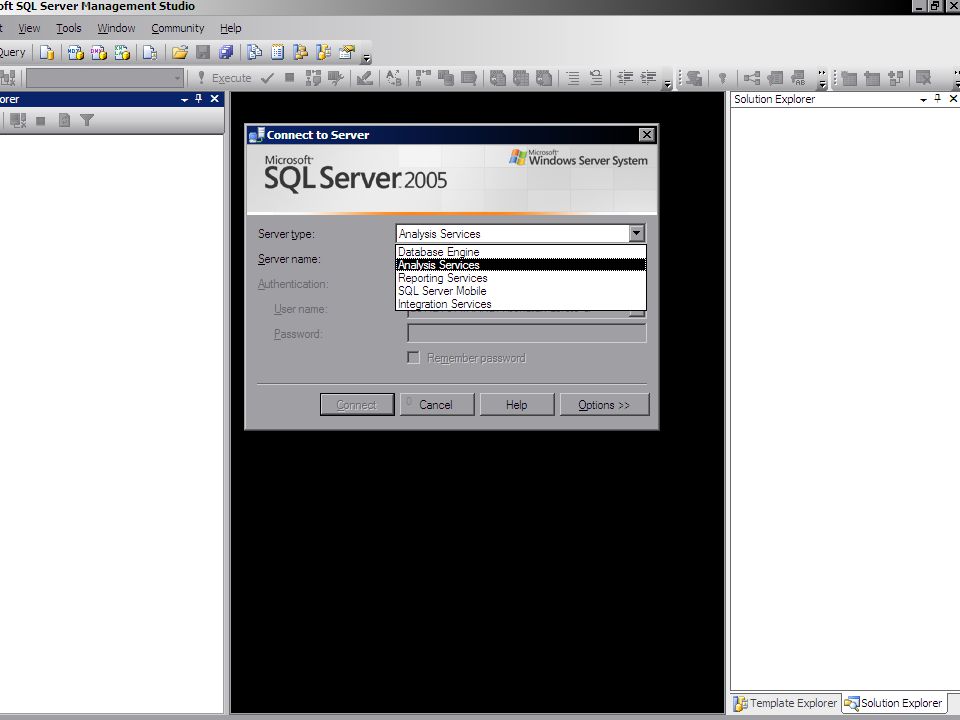The width and height of the screenshot is (960, 720).
Task: Choose Analysis Services in the list
Action: click(x=521, y=264)
